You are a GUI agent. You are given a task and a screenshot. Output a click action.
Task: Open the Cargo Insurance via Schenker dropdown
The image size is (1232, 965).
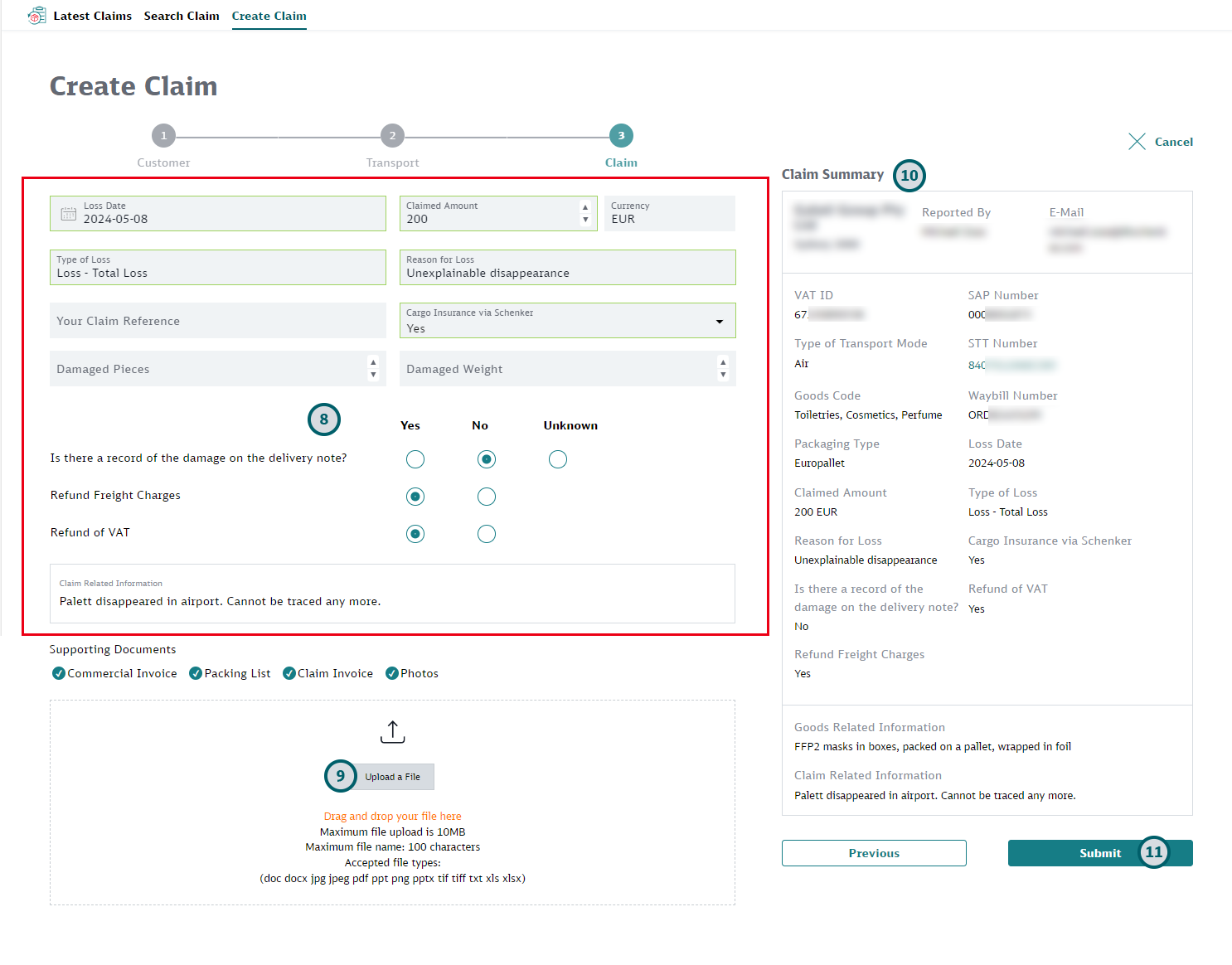point(719,321)
